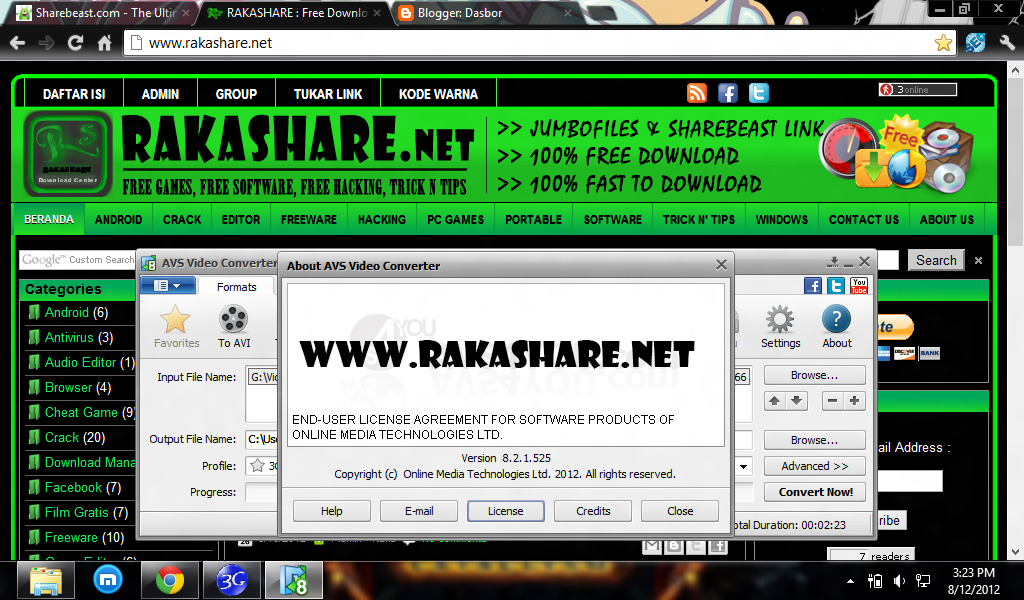This screenshot has width=1024, height=600.
Task: Open the AVS application menu dropdown
Action: click(168, 285)
